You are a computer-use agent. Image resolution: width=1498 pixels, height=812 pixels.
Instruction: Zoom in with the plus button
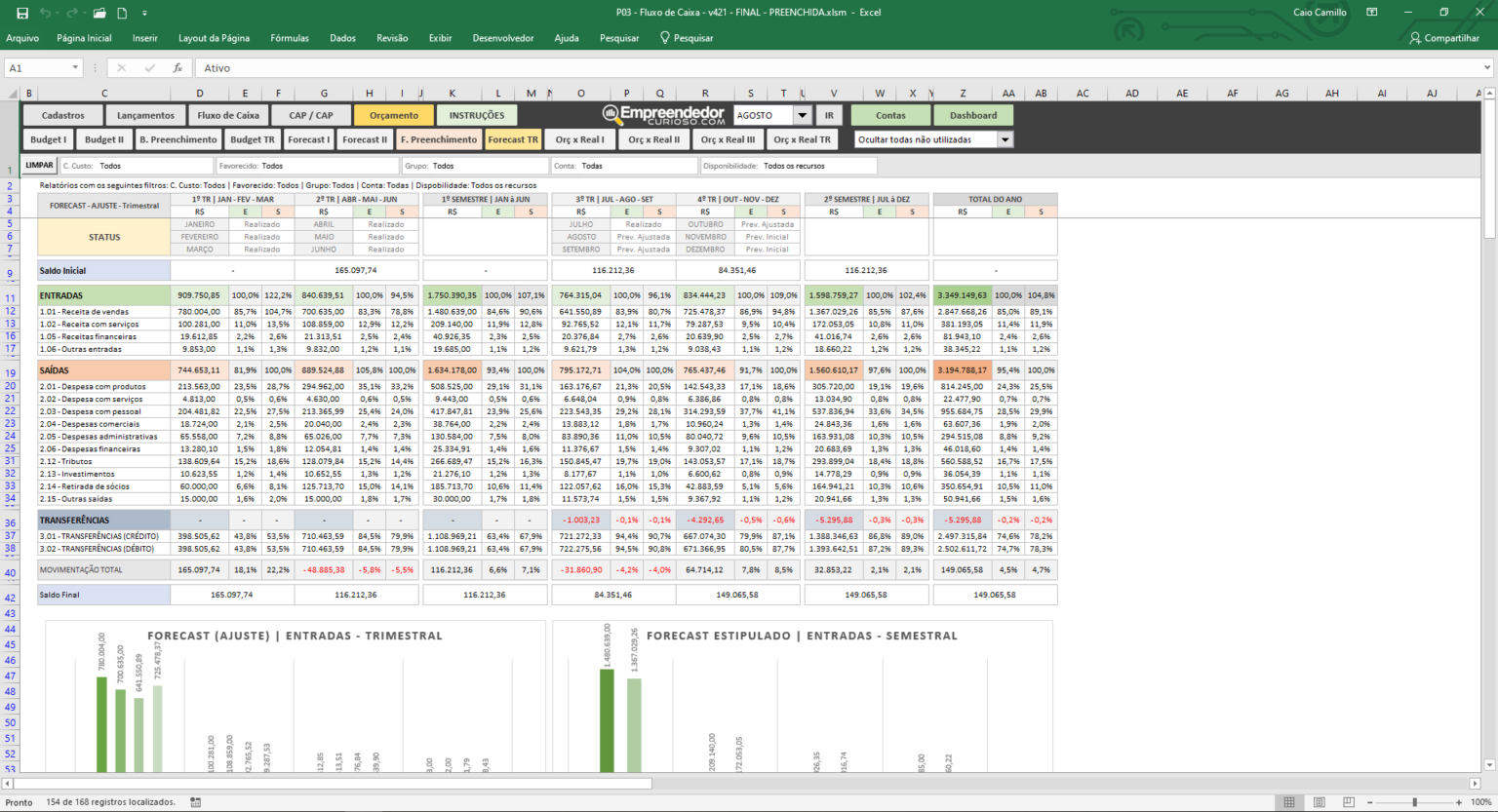coord(1459,802)
